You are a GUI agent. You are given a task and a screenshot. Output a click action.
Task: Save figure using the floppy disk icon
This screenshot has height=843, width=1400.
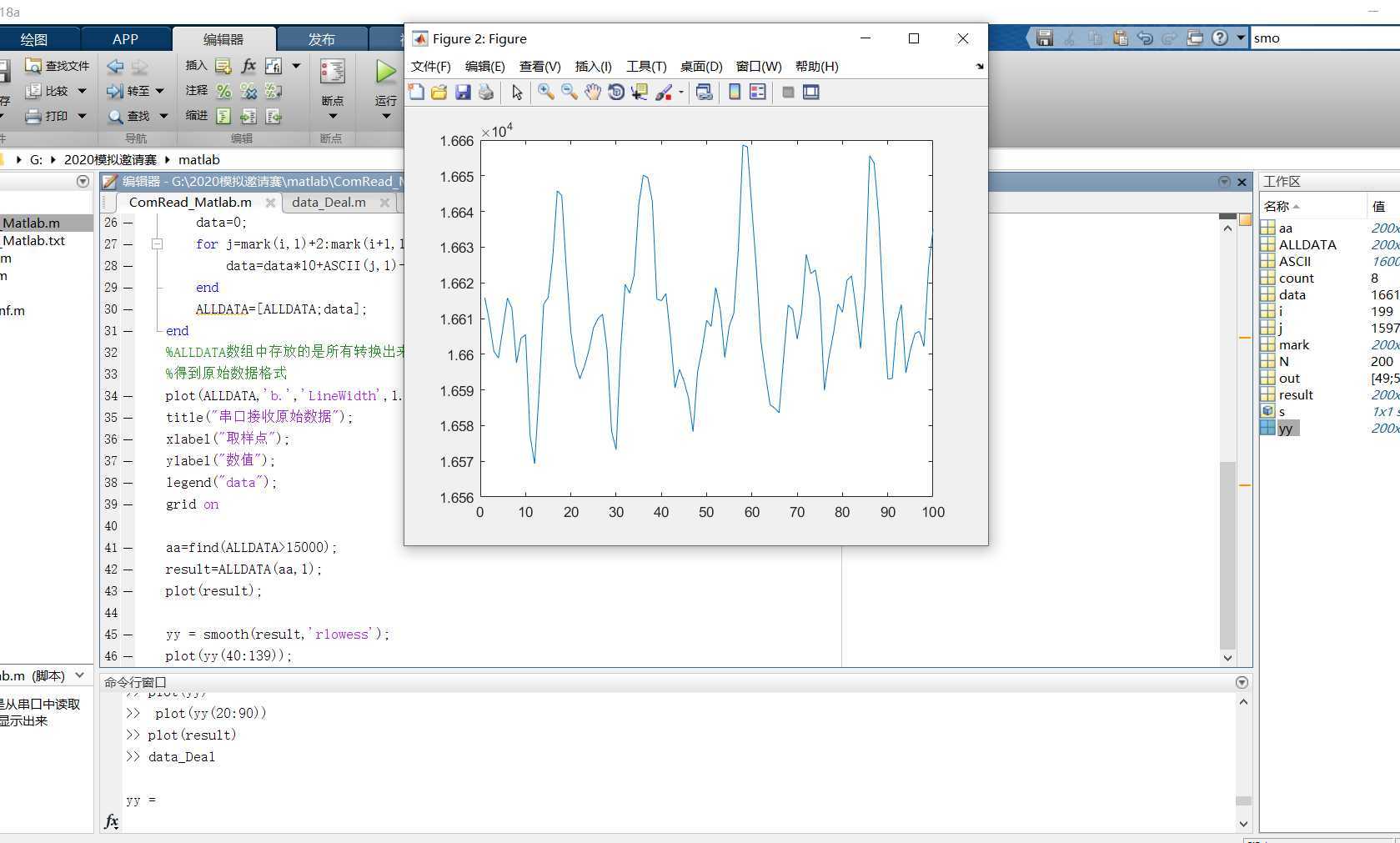coord(463,93)
